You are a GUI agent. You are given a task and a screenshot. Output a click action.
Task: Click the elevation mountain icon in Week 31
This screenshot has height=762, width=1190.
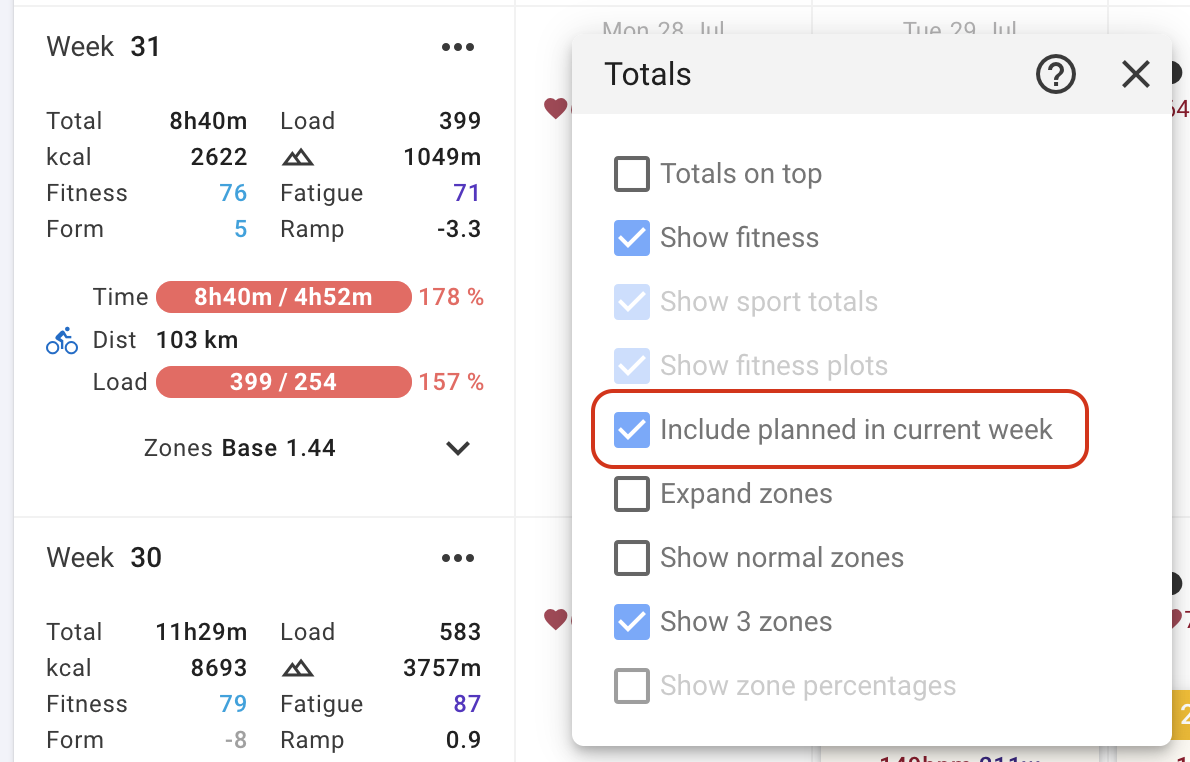[297, 157]
